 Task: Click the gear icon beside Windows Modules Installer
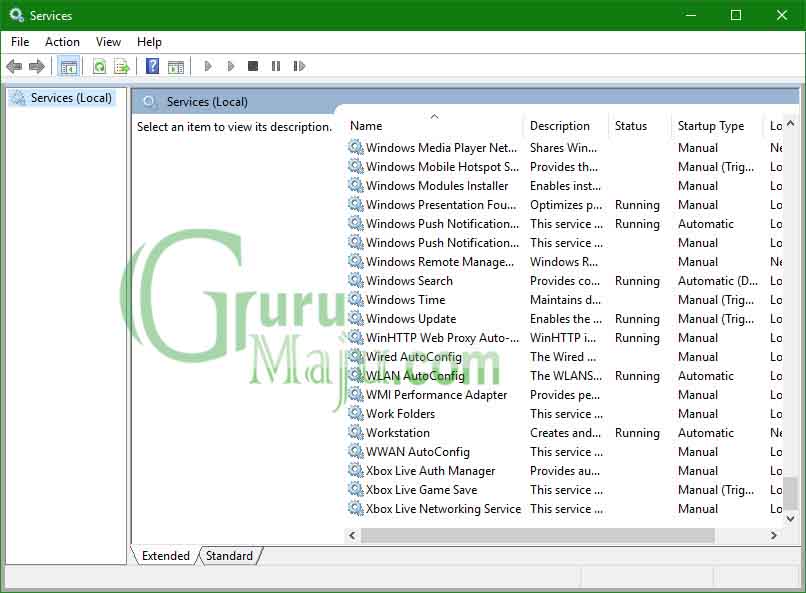(356, 186)
